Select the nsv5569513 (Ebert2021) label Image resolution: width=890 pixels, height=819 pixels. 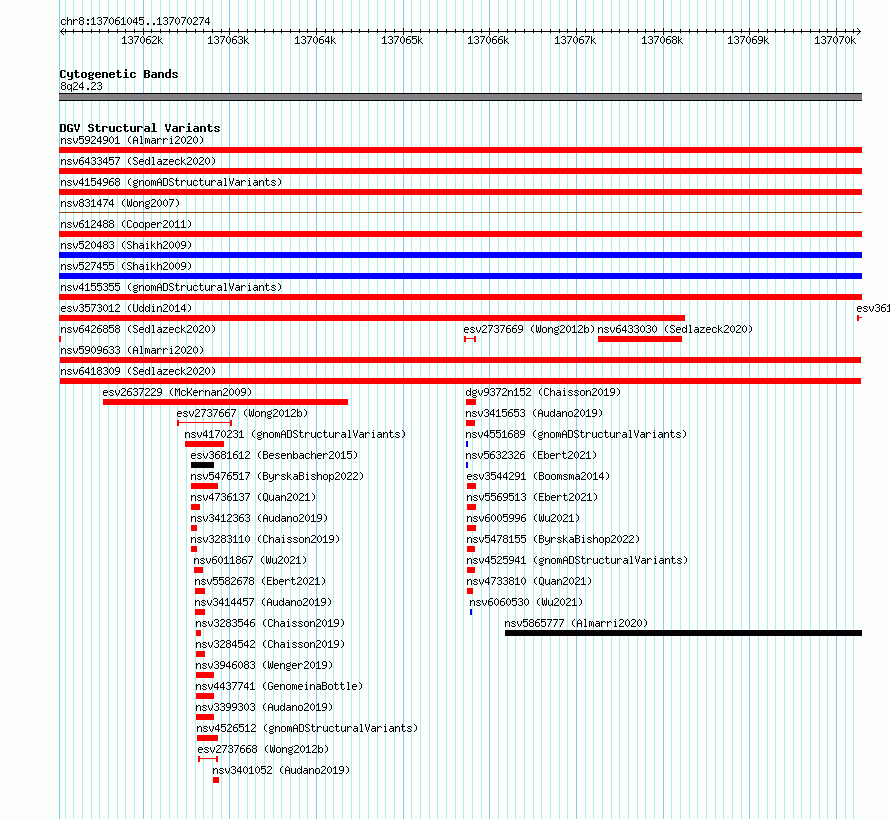[x=532, y=497]
